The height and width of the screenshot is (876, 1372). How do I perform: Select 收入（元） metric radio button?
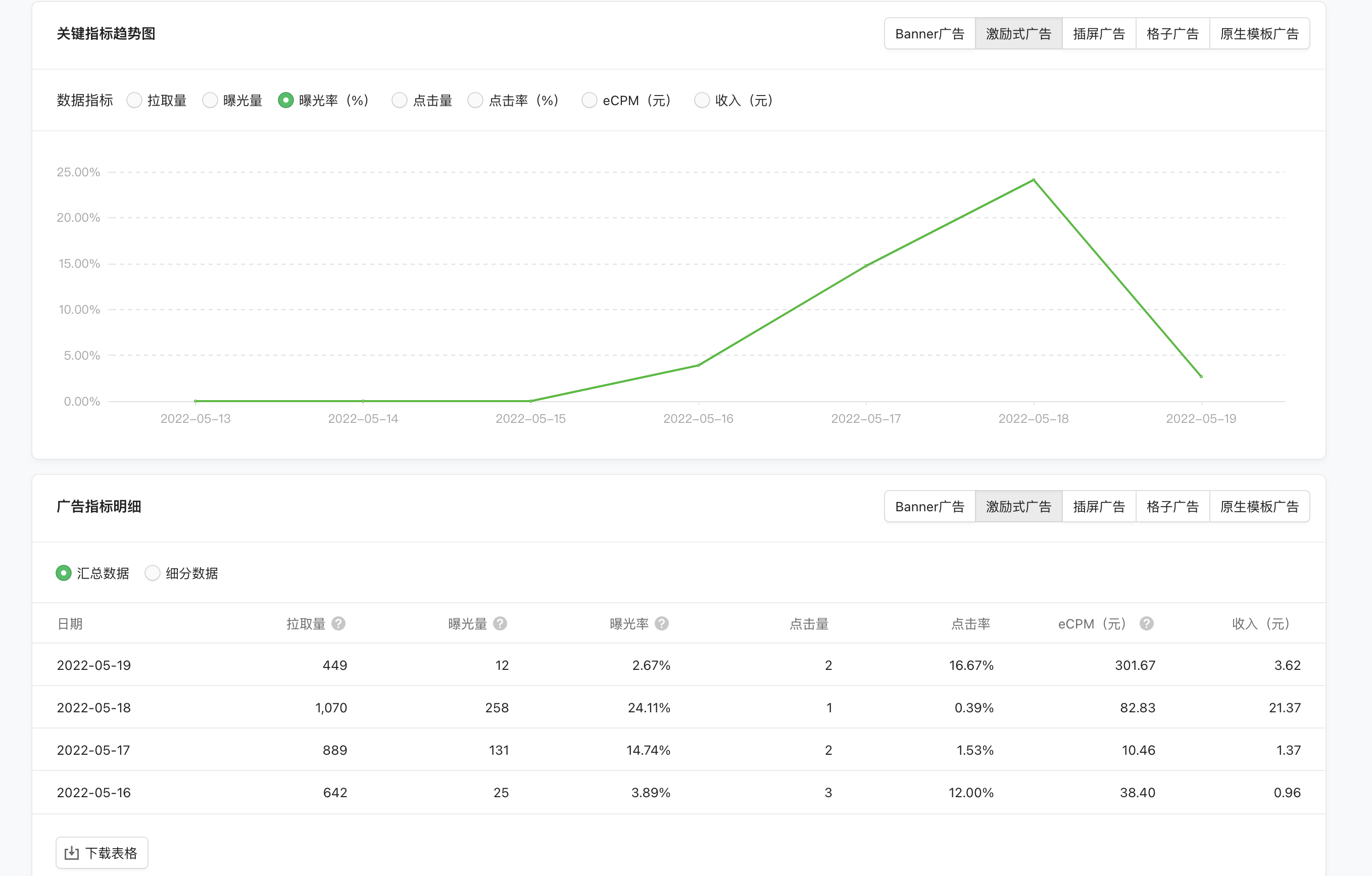pyautogui.click(x=702, y=101)
